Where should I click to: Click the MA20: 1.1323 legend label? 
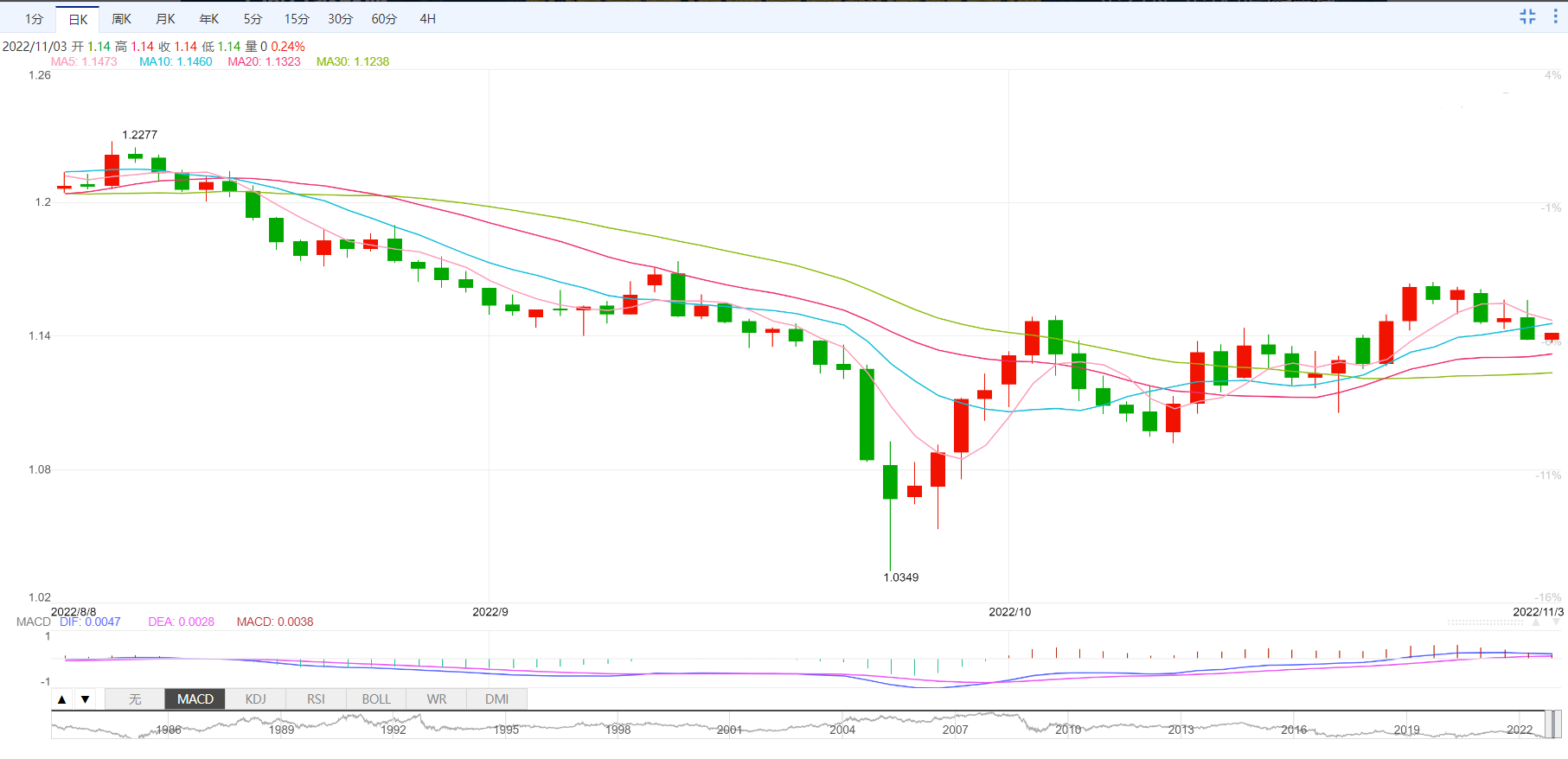click(x=264, y=61)
